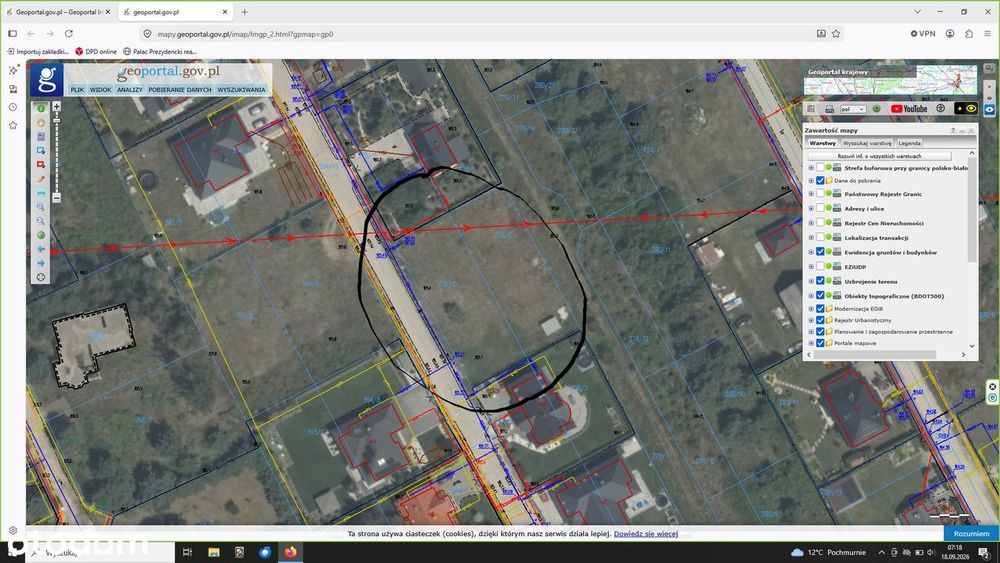1000x563 pixels.
Task: Click the green help question mark icon
Action: (876, 109)
